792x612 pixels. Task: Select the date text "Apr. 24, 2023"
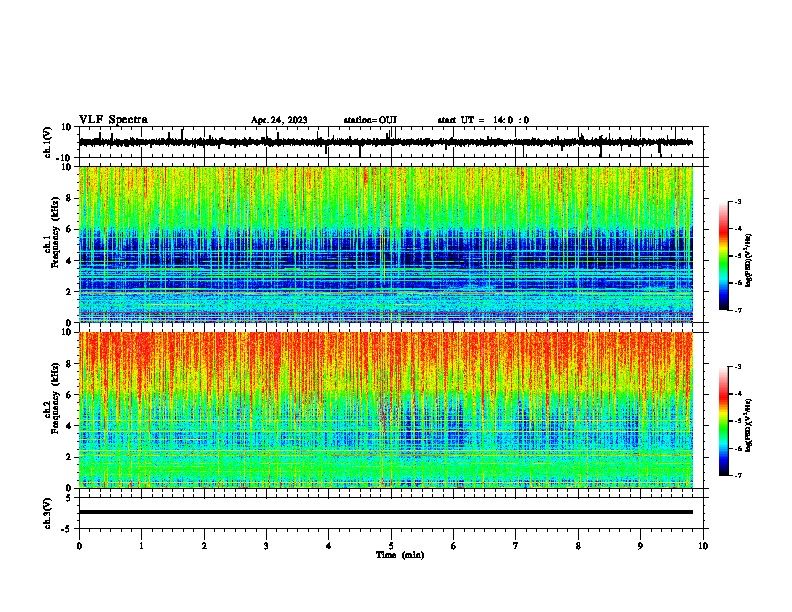click(x=279, y=120)
